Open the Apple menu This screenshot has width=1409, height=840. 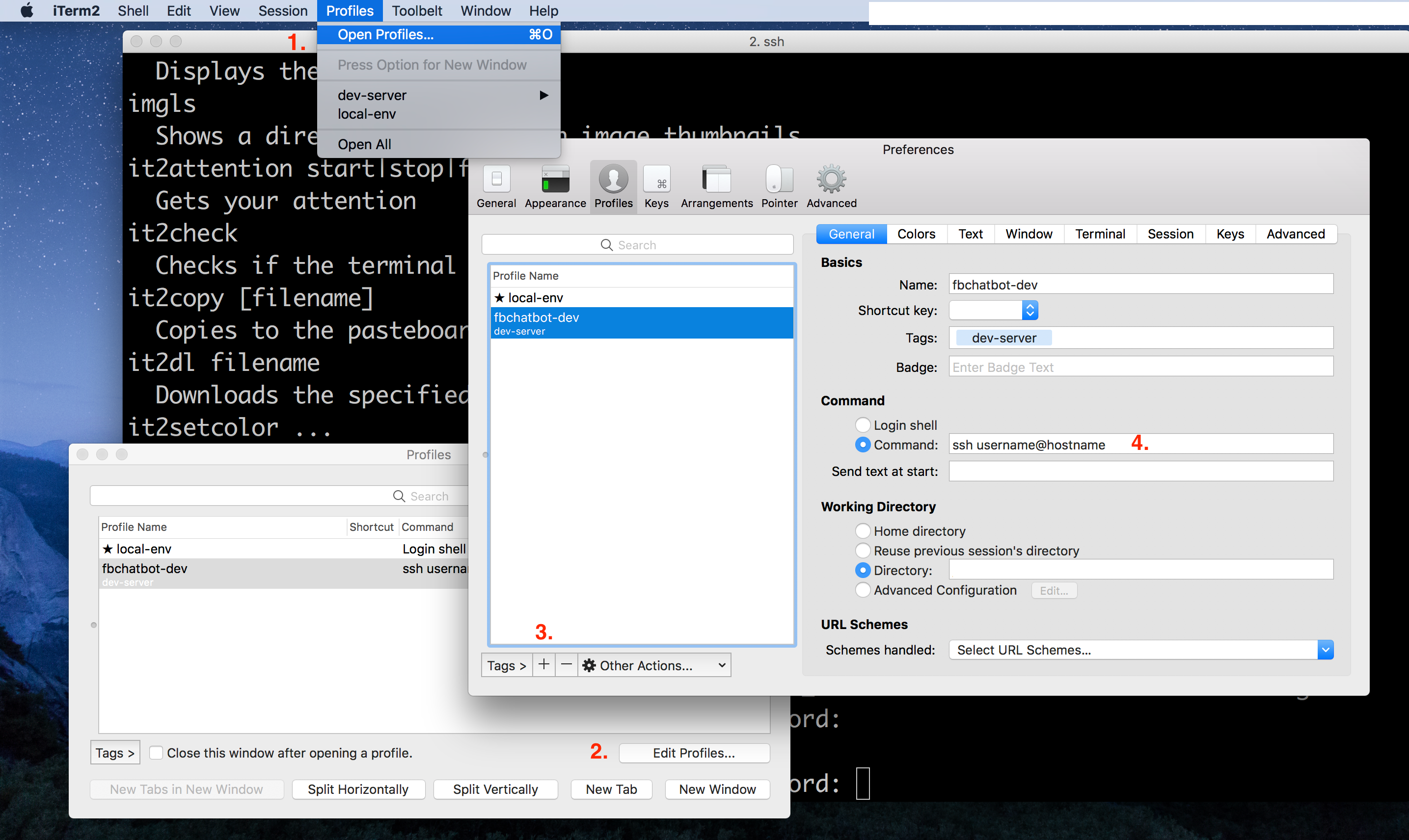27,11
